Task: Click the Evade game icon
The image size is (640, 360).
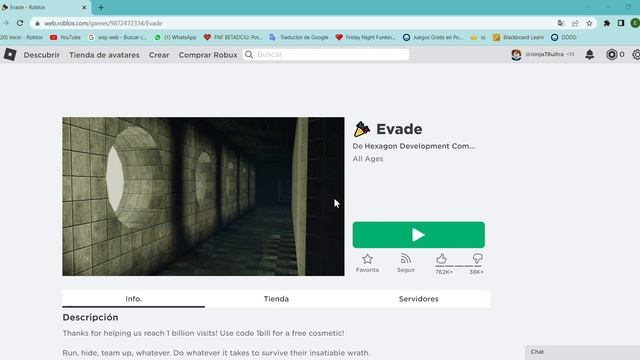Action: (x=362, y=129)
